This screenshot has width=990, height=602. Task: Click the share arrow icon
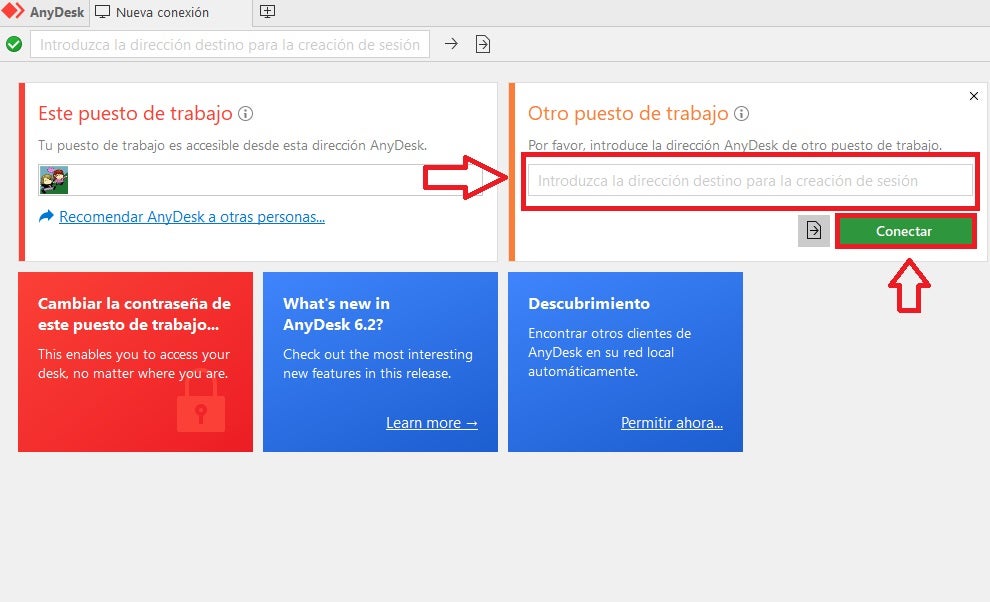[46, 216]
